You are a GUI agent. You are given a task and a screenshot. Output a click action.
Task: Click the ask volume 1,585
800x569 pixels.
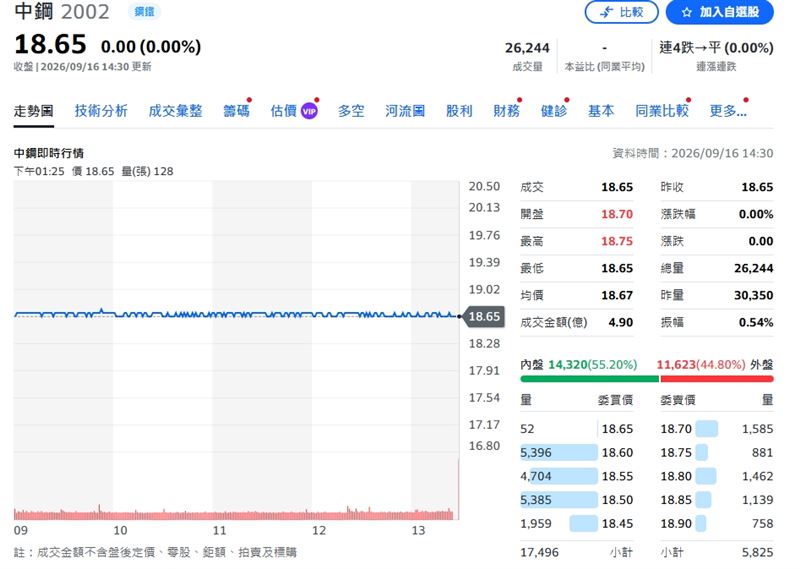pyautogui.click(x=758, y=429)
